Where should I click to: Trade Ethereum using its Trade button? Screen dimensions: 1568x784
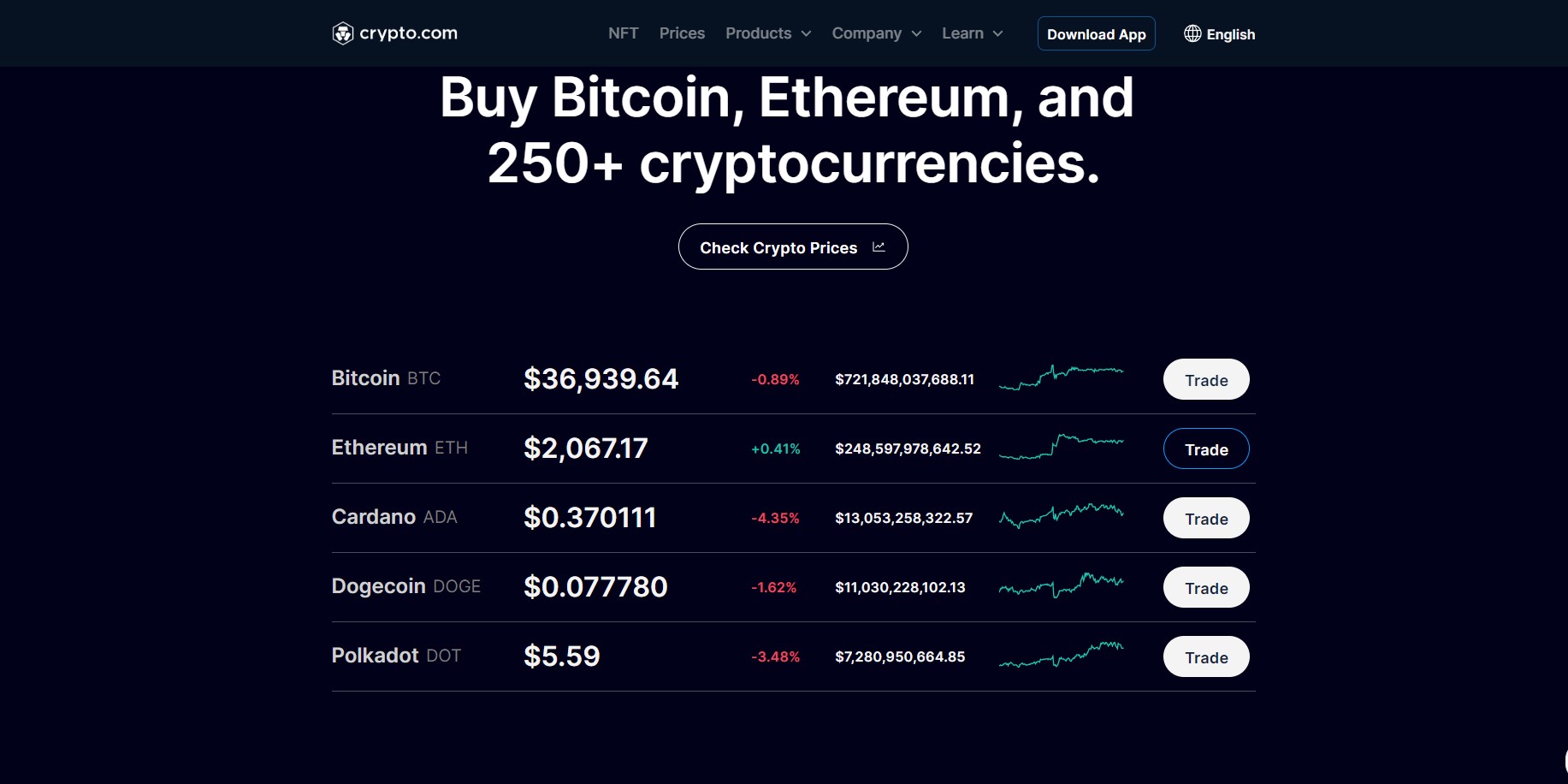point(1206,448)
